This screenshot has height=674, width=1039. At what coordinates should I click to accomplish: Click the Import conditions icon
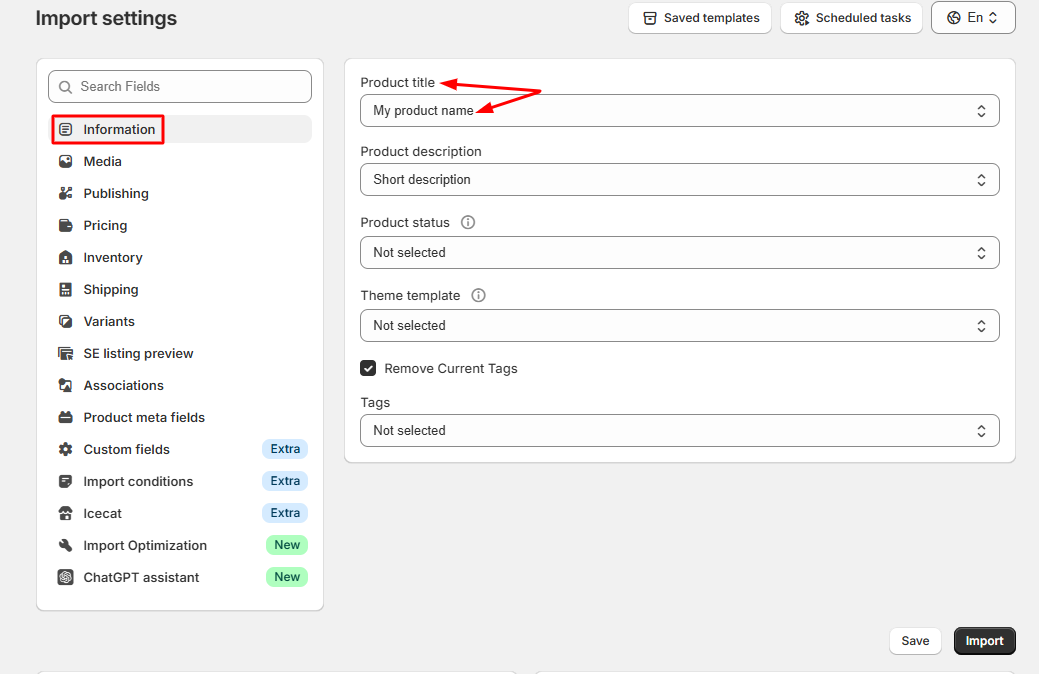[66, 481]
